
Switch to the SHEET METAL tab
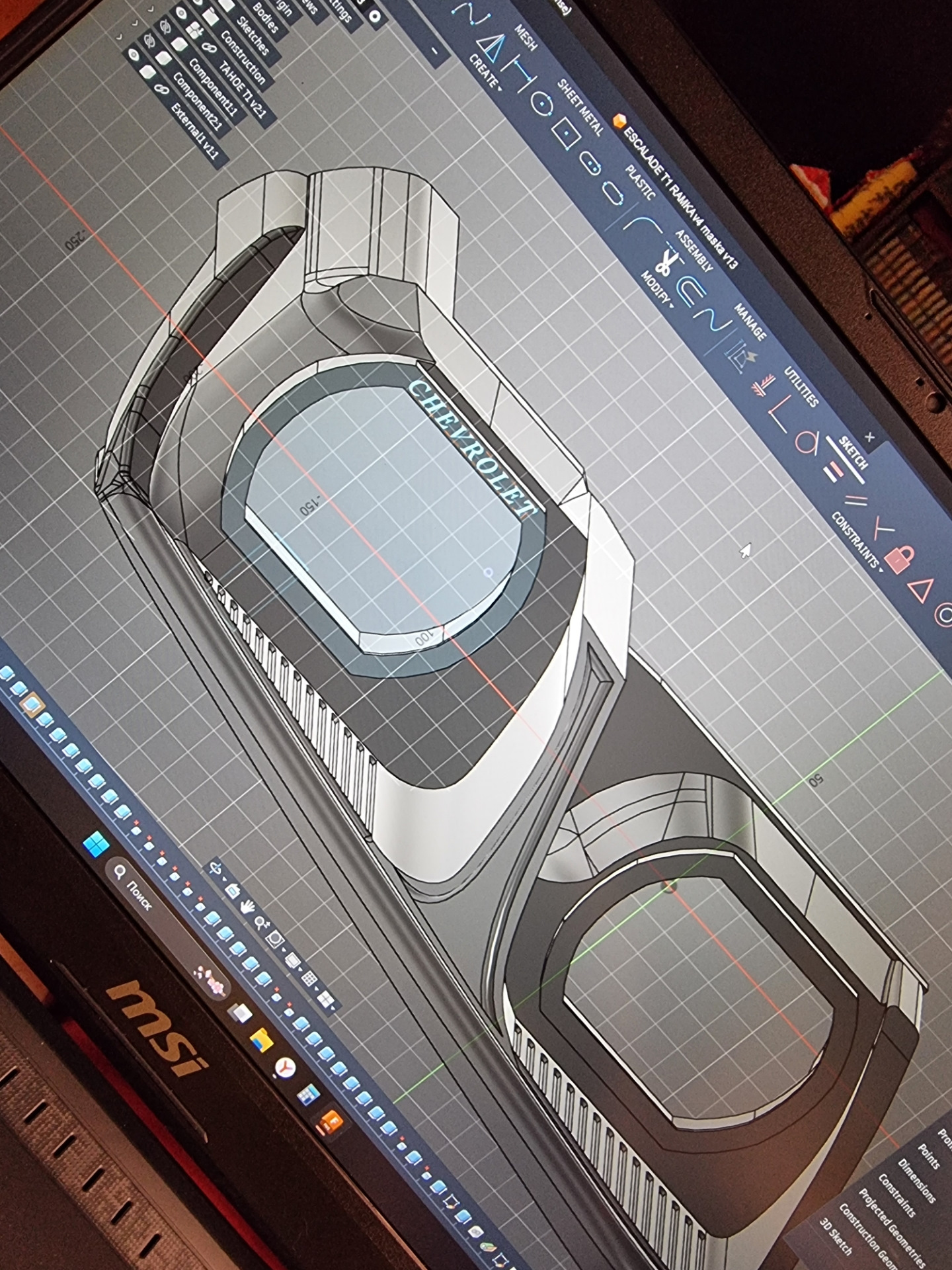[x=580, y=107]
